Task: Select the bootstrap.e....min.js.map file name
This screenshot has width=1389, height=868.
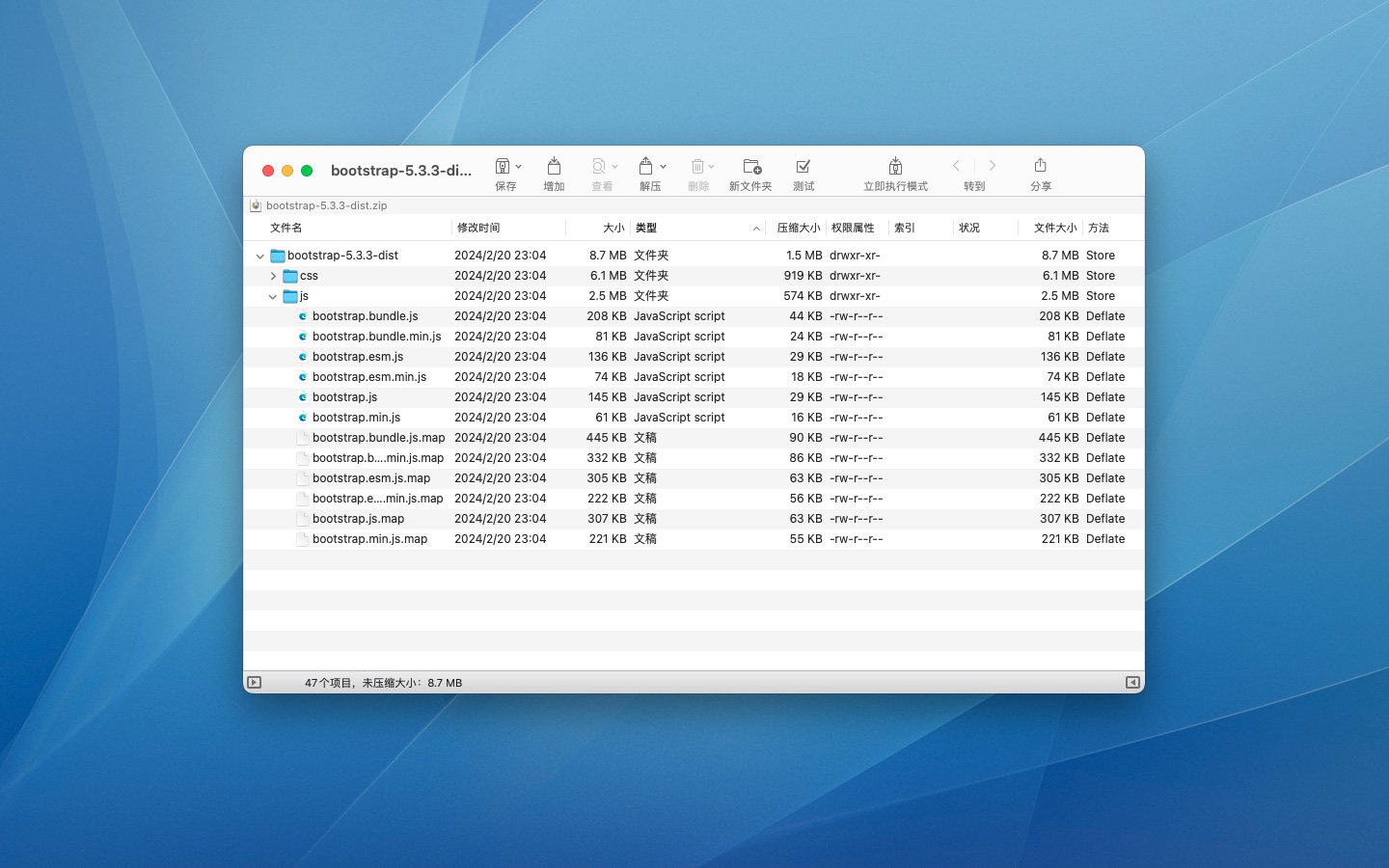Action: click(378, 499)
